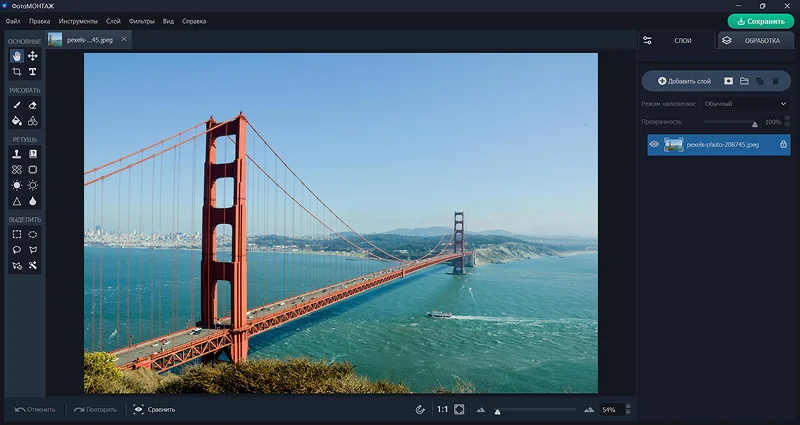The image size is (800, 425).
Task: Select the rounded square retouch tool
Action: (x=33, y=169)
